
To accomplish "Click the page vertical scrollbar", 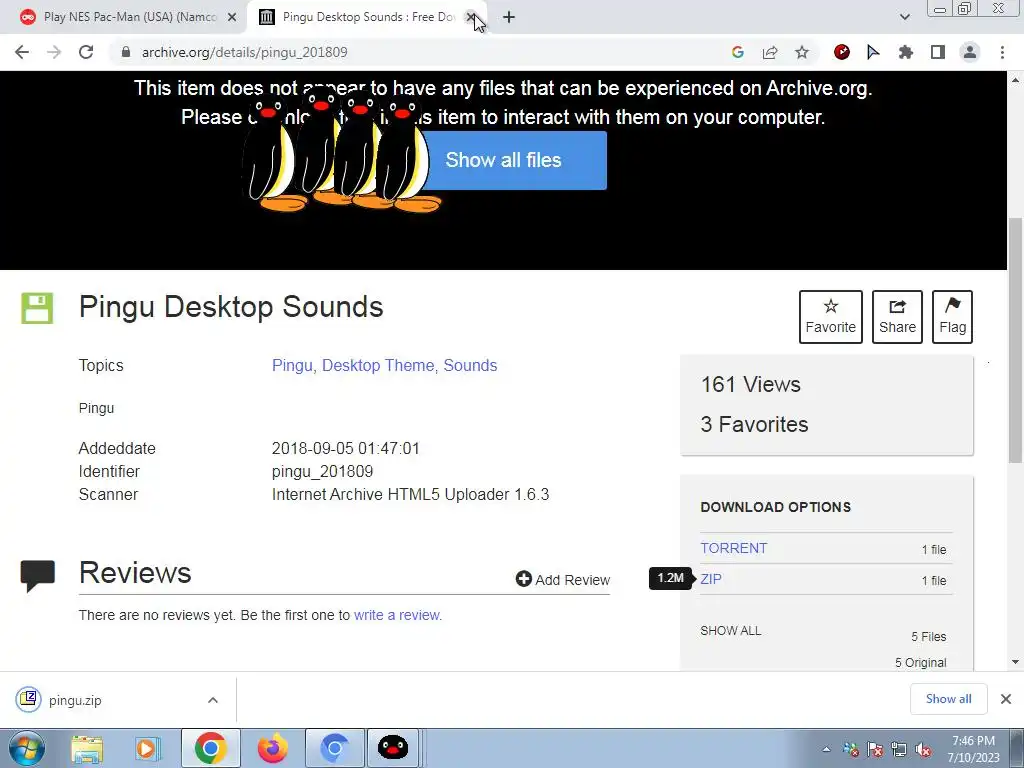I will [1016, 340].
